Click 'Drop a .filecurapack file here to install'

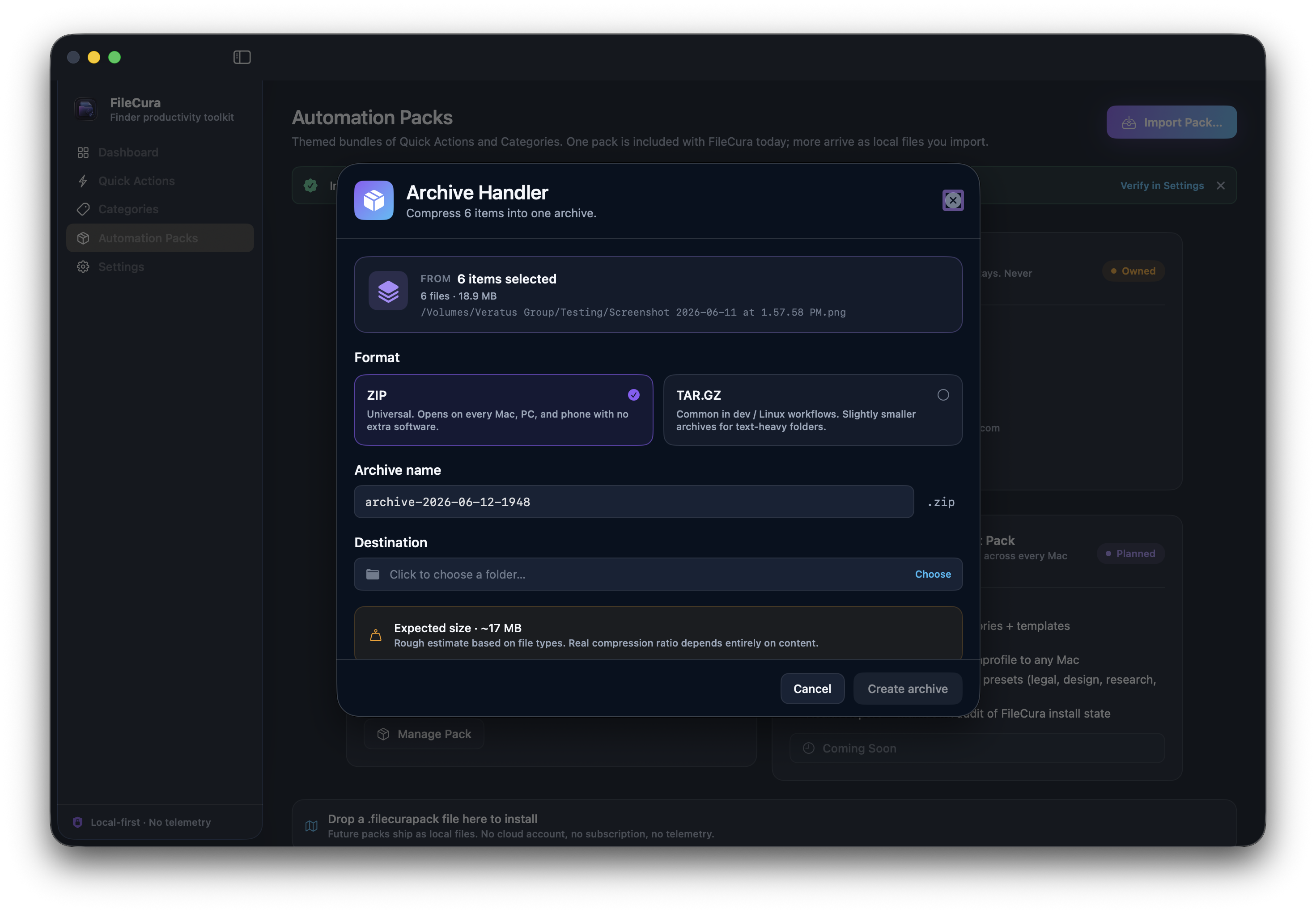tap(433, 819)
